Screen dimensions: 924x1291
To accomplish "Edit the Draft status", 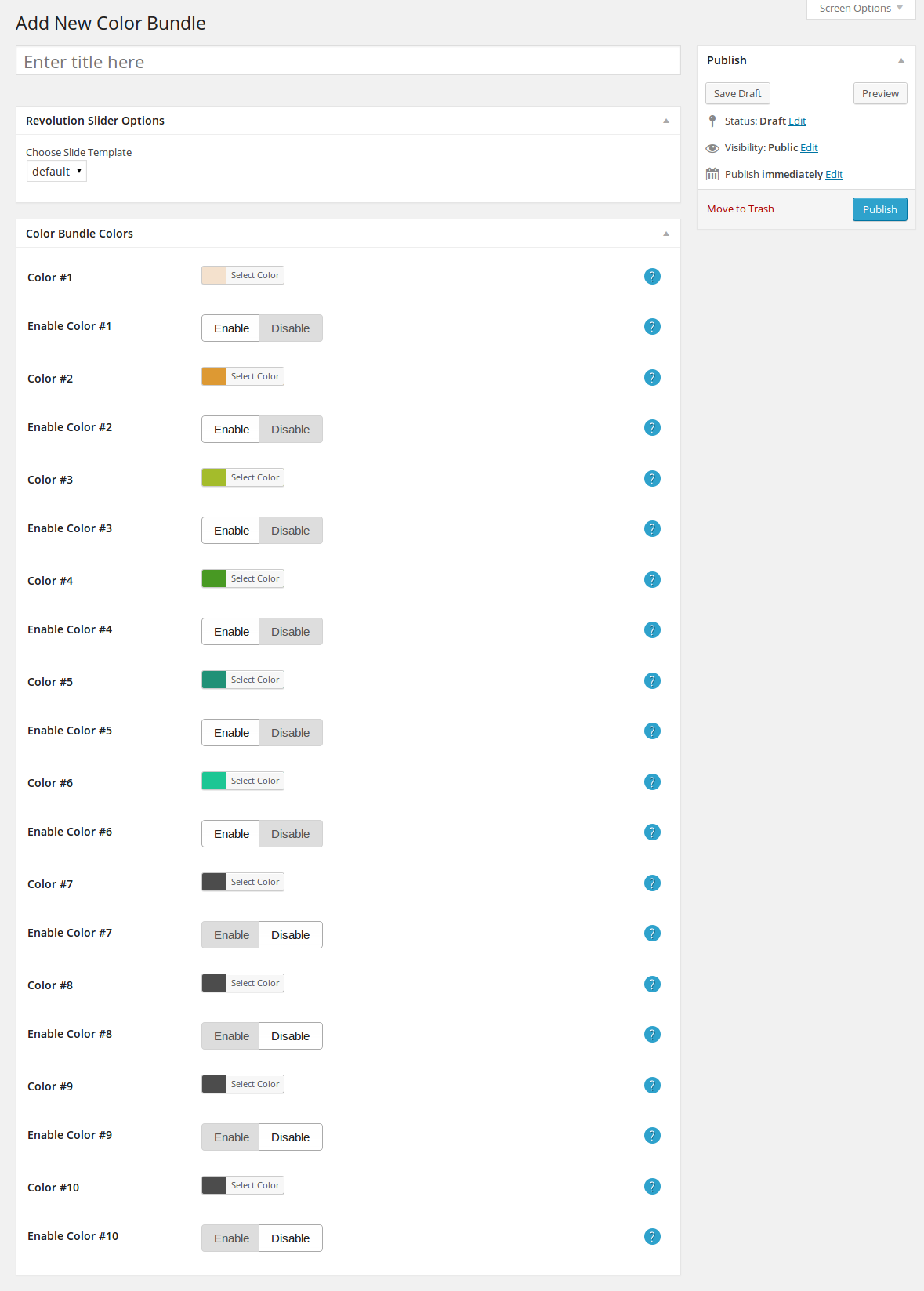I will (798, 121).
